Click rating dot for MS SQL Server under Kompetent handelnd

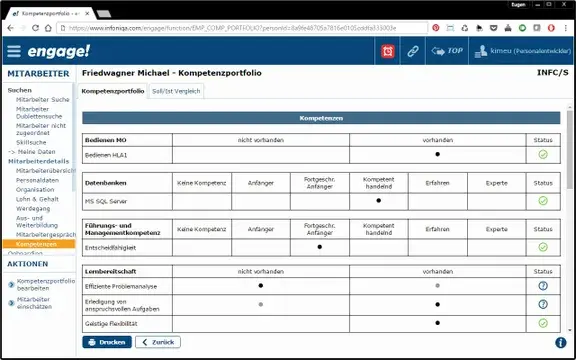(x=378, y=201)
